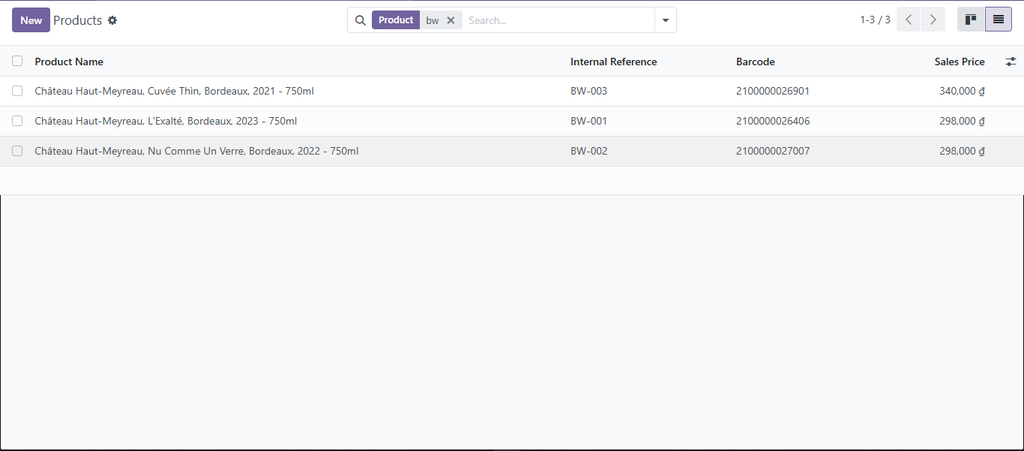
Task: Remove the 'bw' Product search filter
Action: (x=451, y=20)
